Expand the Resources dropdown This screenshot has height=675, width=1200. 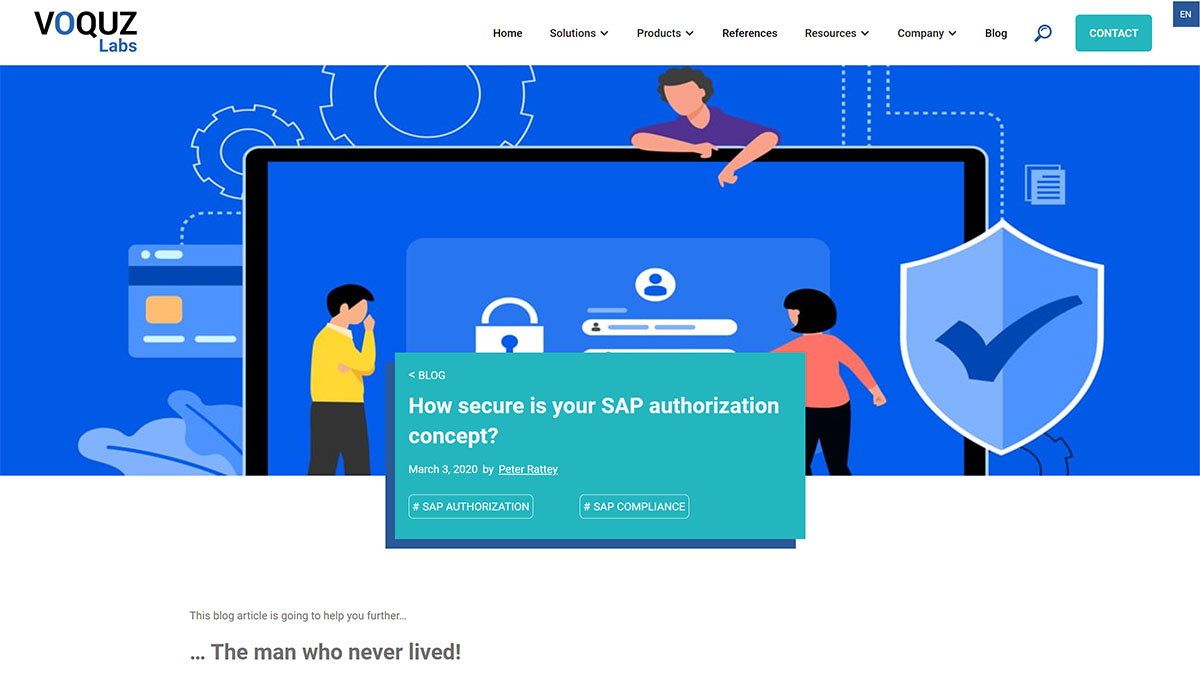click(x=836, y=33)
